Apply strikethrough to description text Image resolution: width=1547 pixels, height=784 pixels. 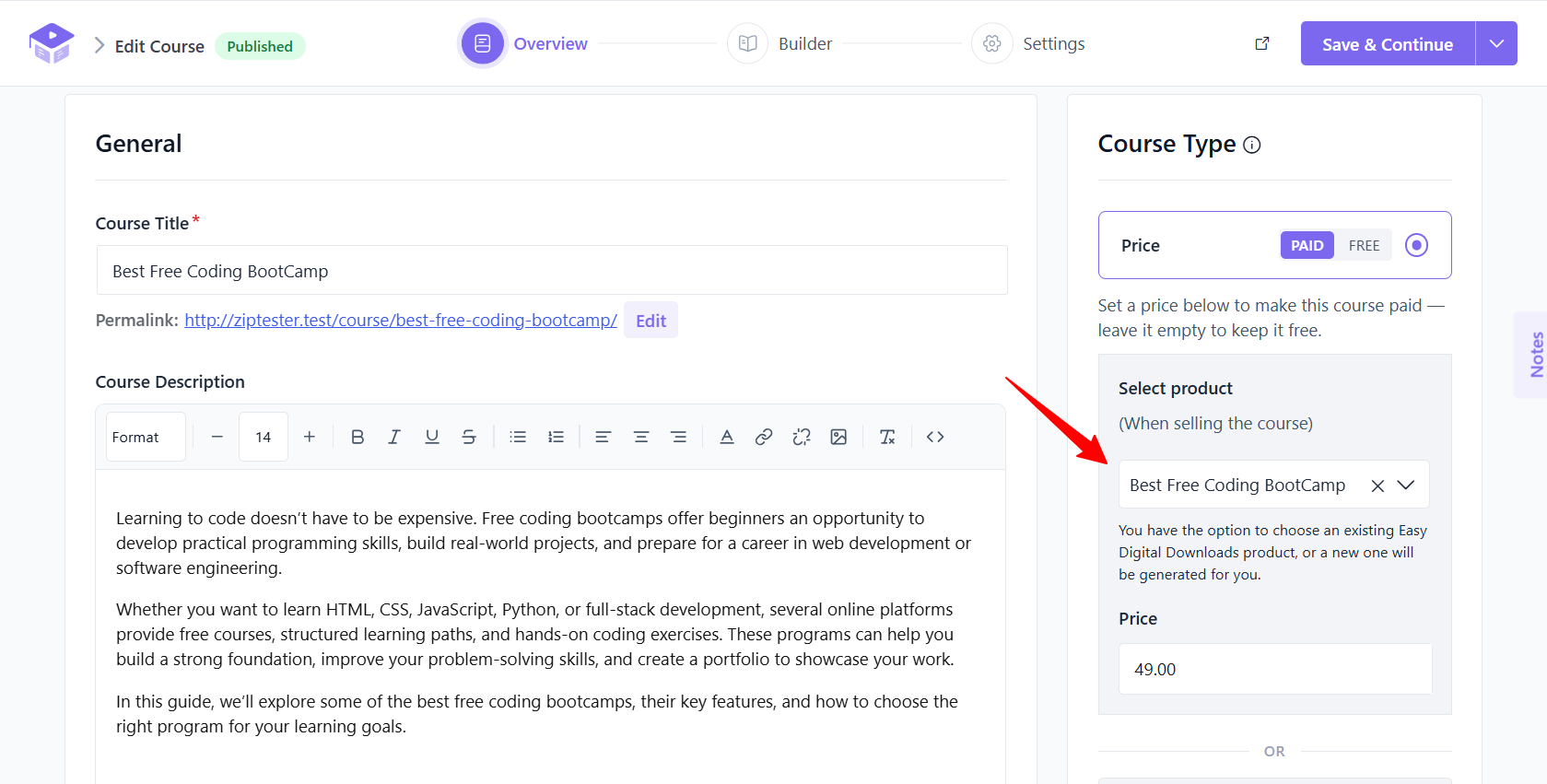click(469, 437)
